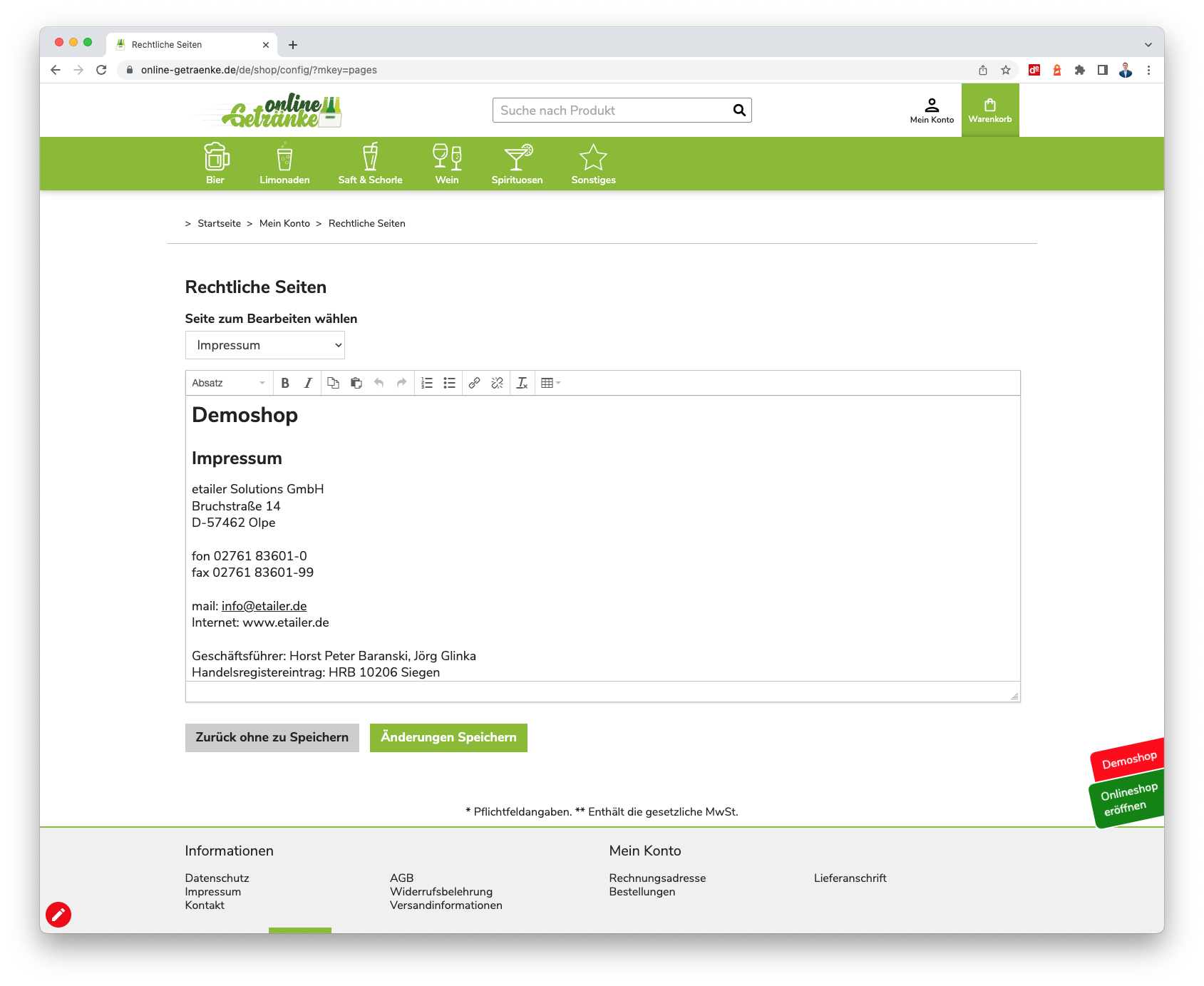This screenshot has height=986, width=1204.
Task: Expand the Impressum page selection dropdown
Action: (x=264, y=345)
